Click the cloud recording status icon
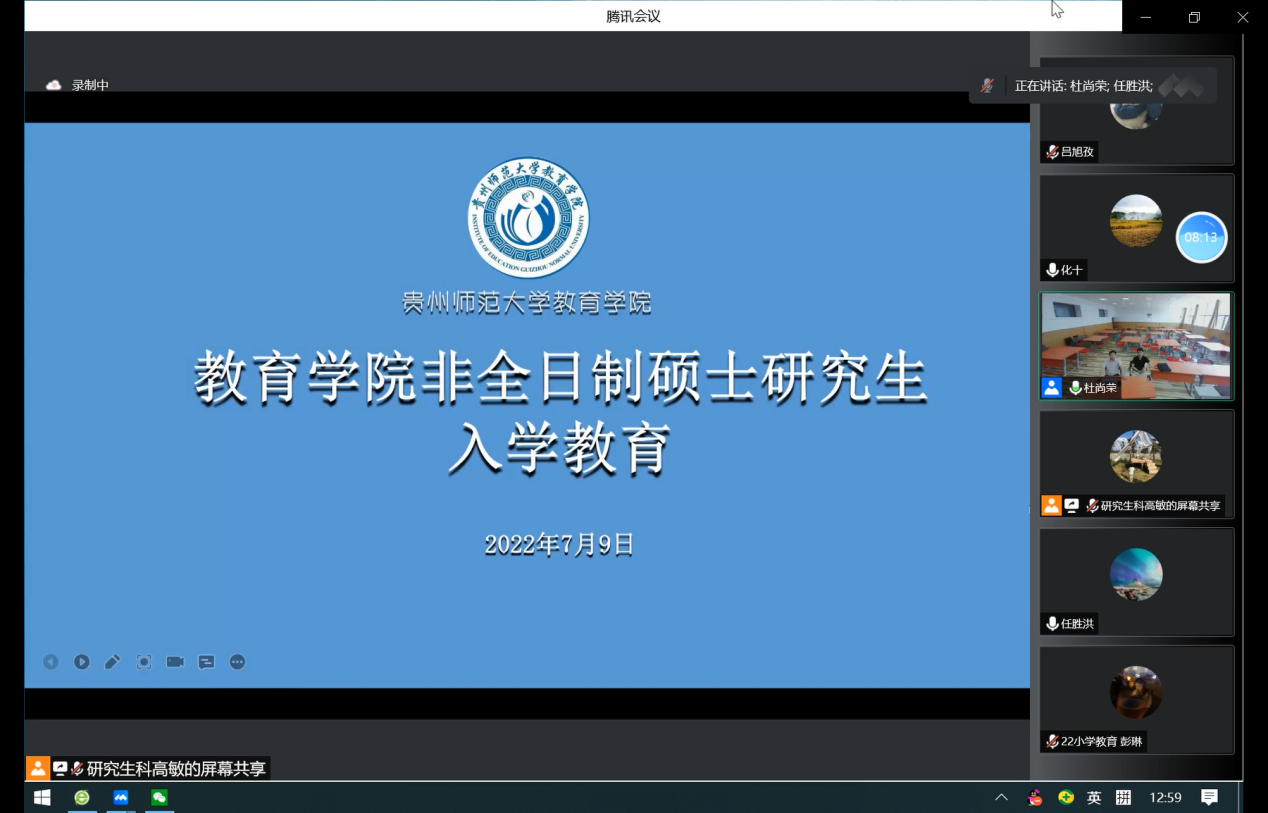 54,86
